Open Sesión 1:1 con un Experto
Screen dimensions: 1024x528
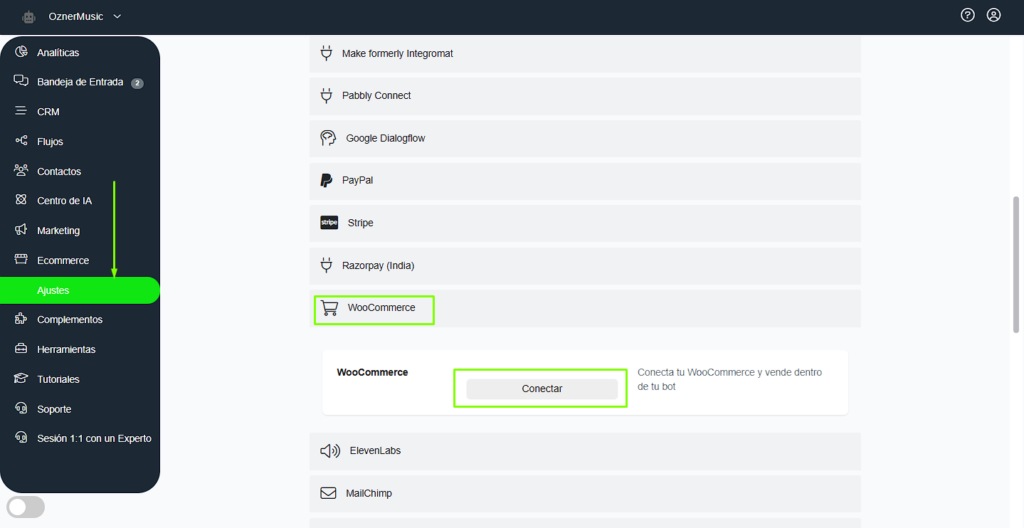point(94,438)
